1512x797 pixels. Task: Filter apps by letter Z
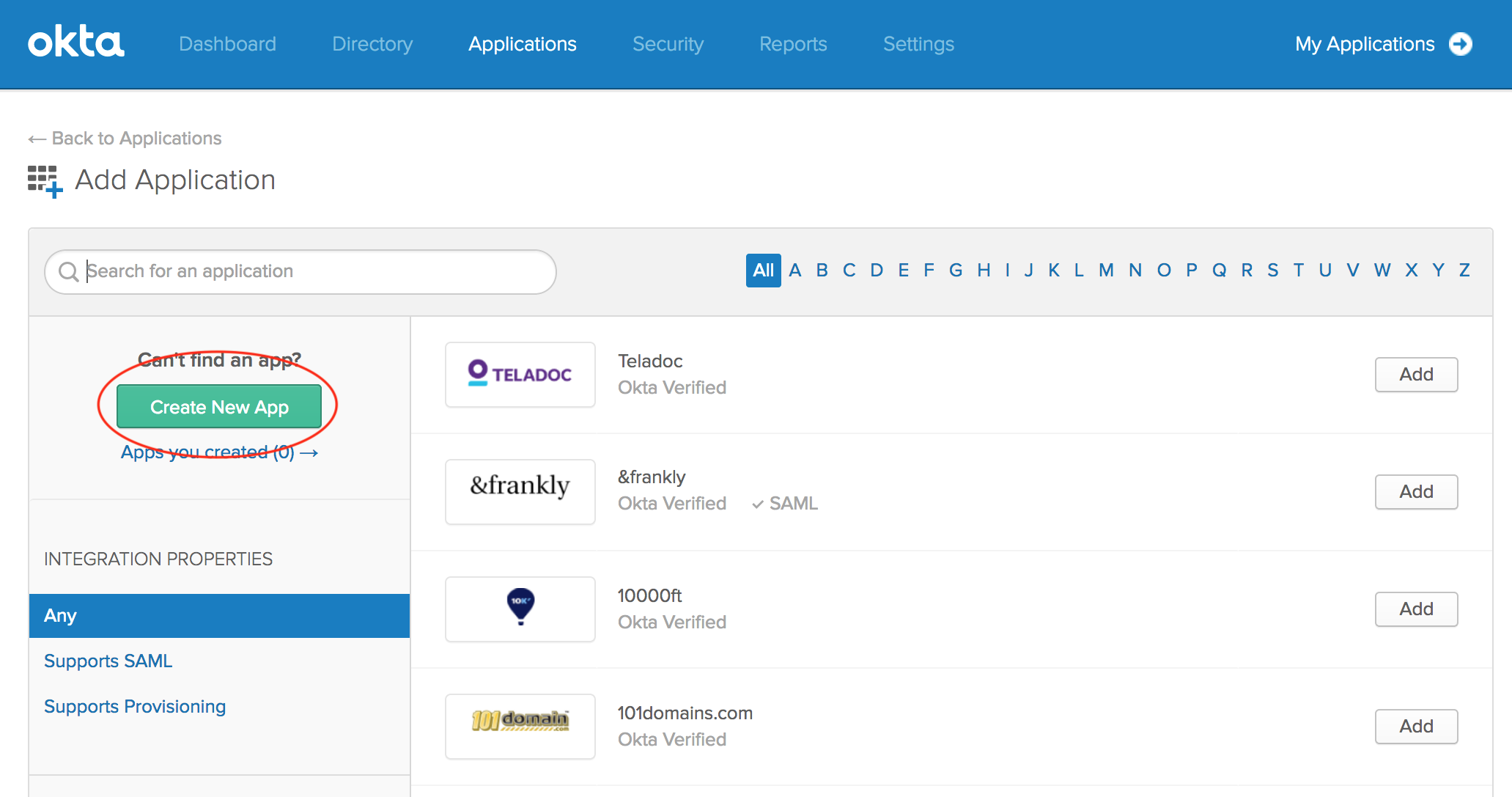(1464, 271)
